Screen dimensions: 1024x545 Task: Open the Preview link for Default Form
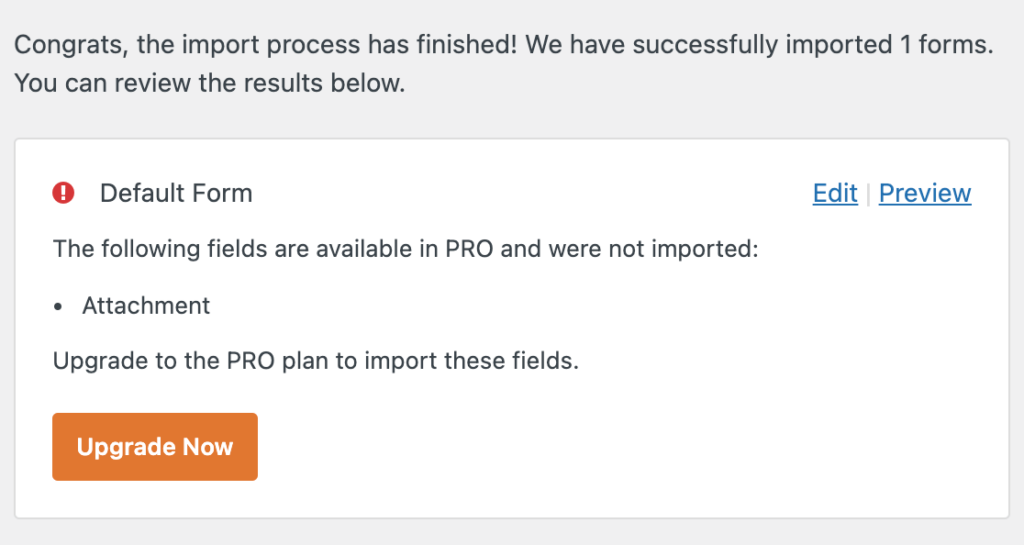point(925,193)
